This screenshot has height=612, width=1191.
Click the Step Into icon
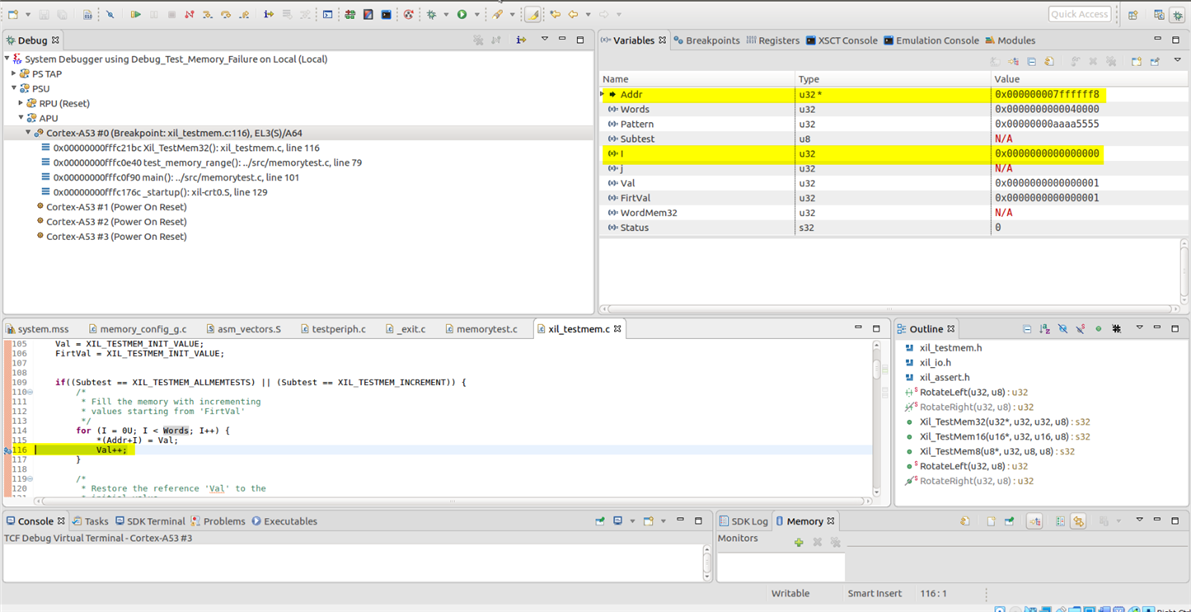tap(207, 15)
